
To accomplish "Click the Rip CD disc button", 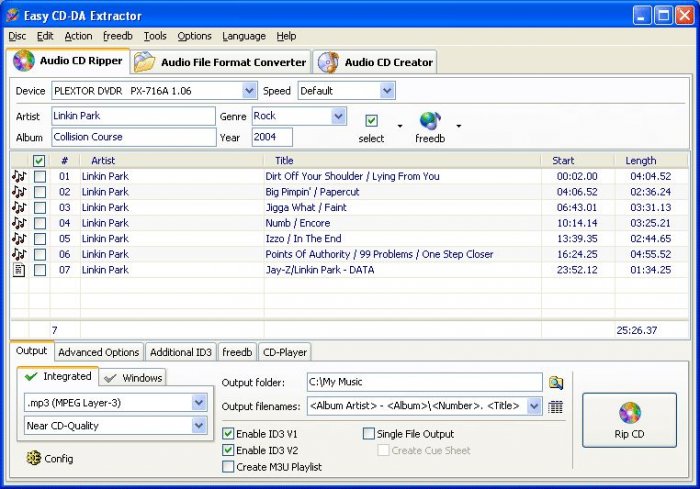I will point(629,420).
